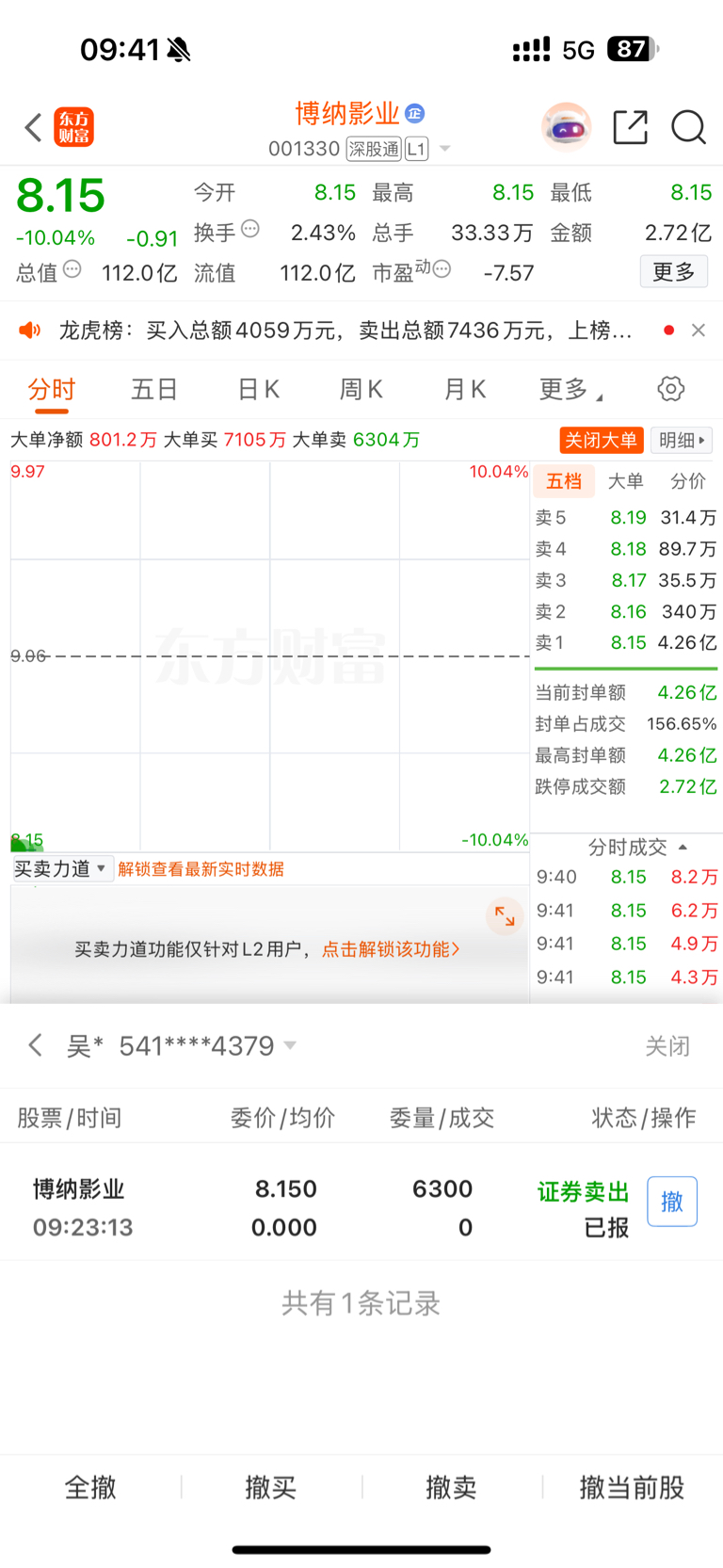This screenshot has height=1568, width=723.
Task: Tap 解锁查看最新实时数据 link
Action: click(201, 869)
